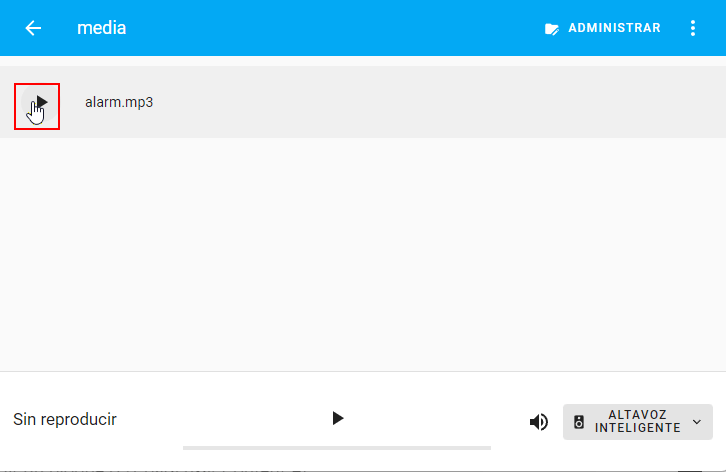The image size is (726, 472).
Task: Play alarm.mp3 with its row play icon
Action: [x=38, y=103]
